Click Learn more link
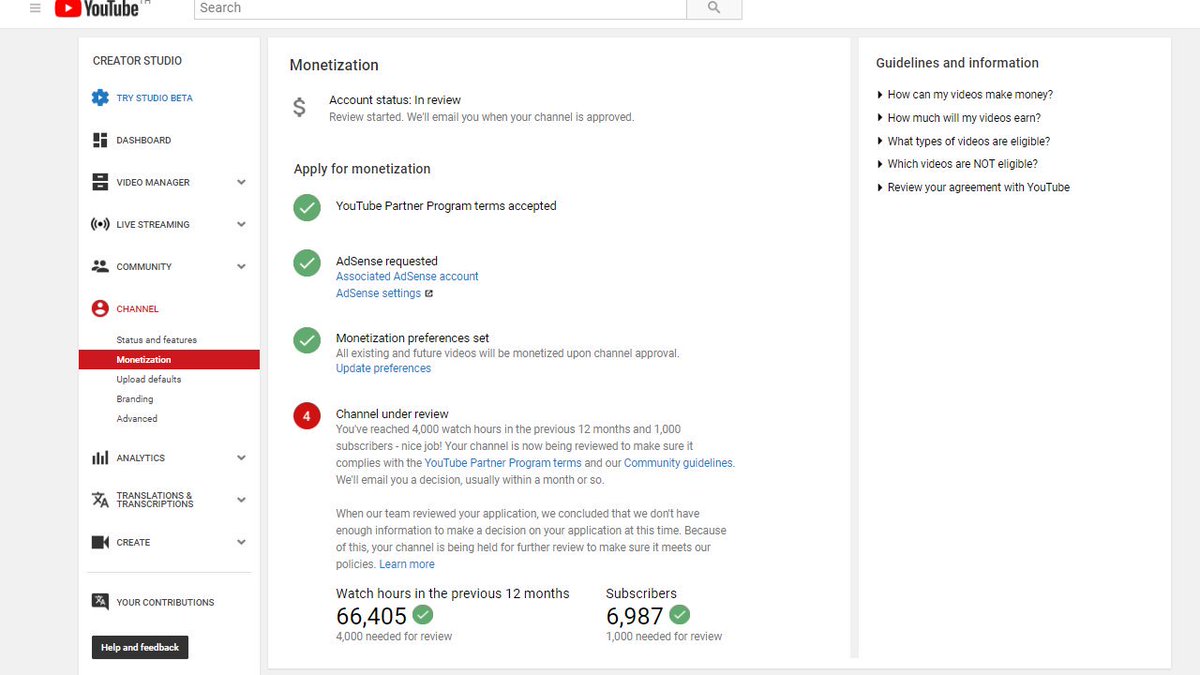The height and width of the screenshot is (675, 1200). click(407, 564)
